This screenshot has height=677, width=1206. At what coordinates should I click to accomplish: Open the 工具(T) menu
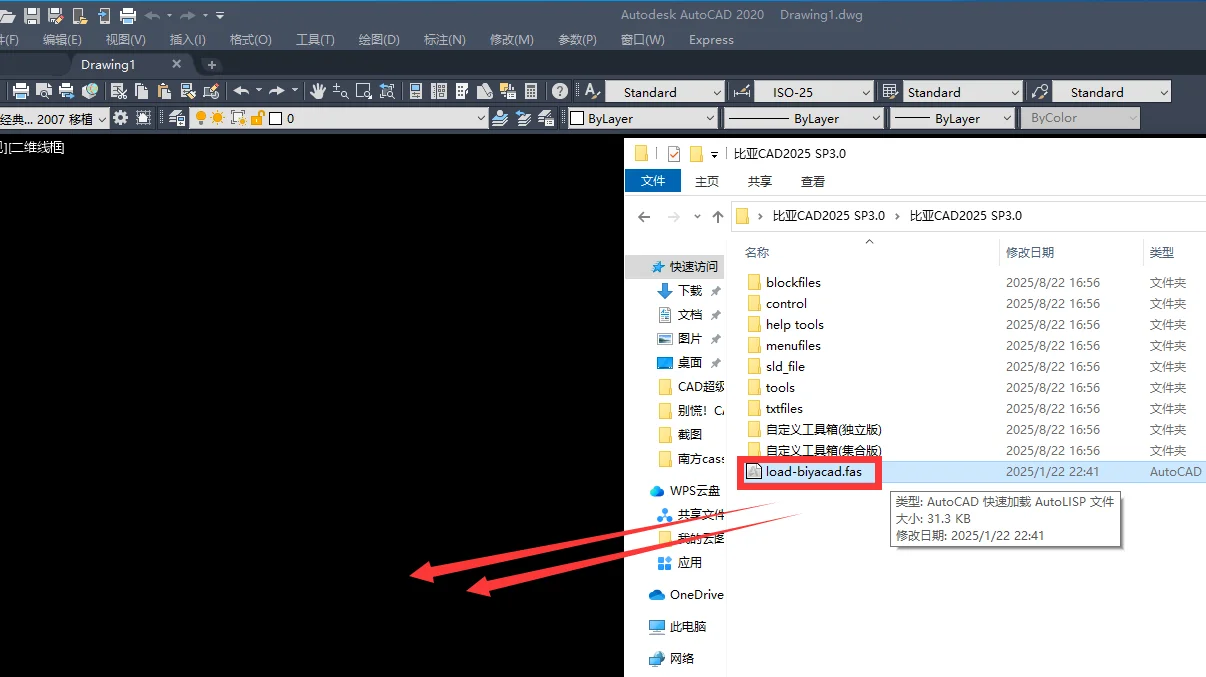click(315, 40)
